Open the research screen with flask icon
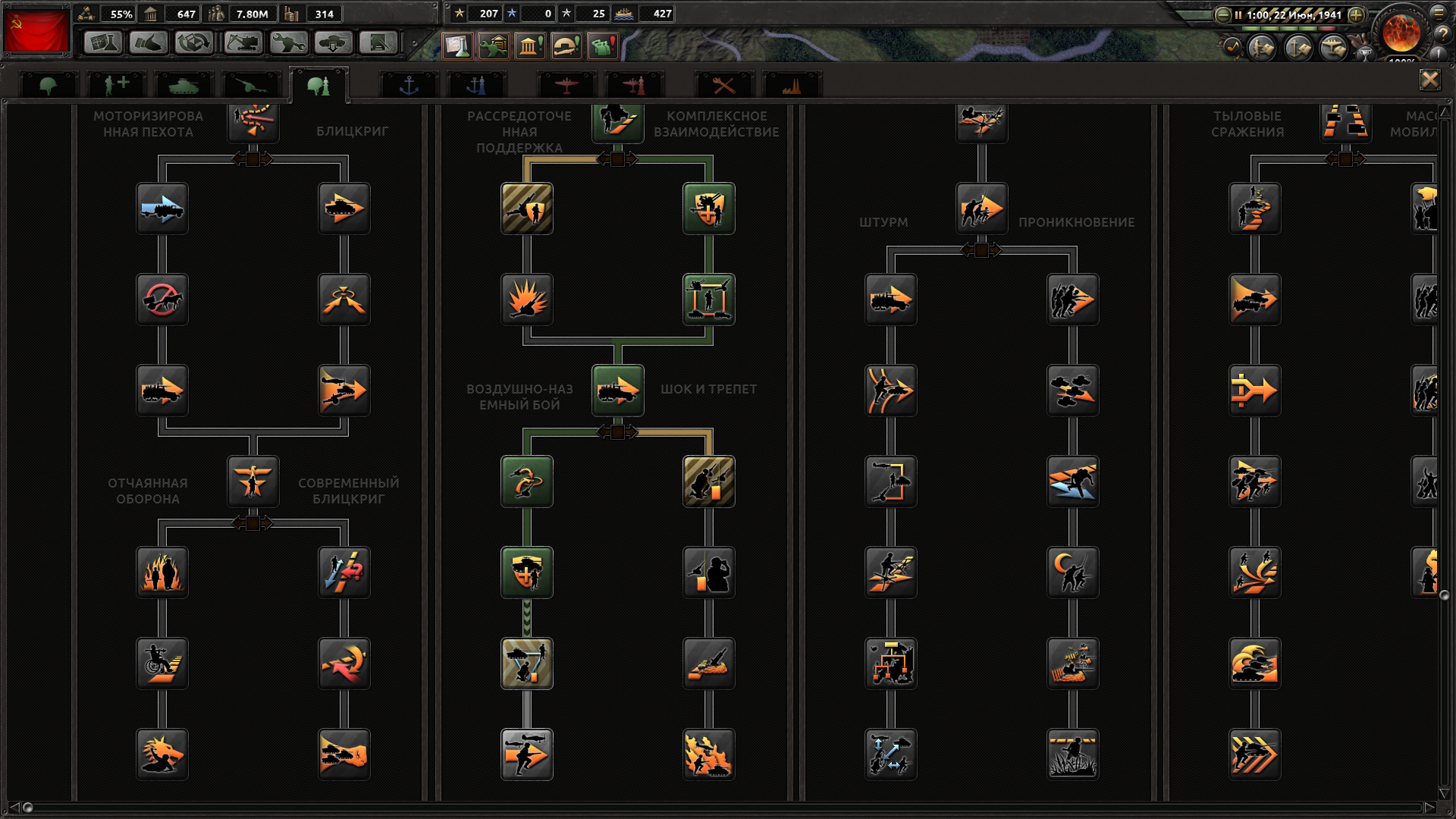Image resolution: width=1456 pixels, height=819 pixels. tap(103, 42)
